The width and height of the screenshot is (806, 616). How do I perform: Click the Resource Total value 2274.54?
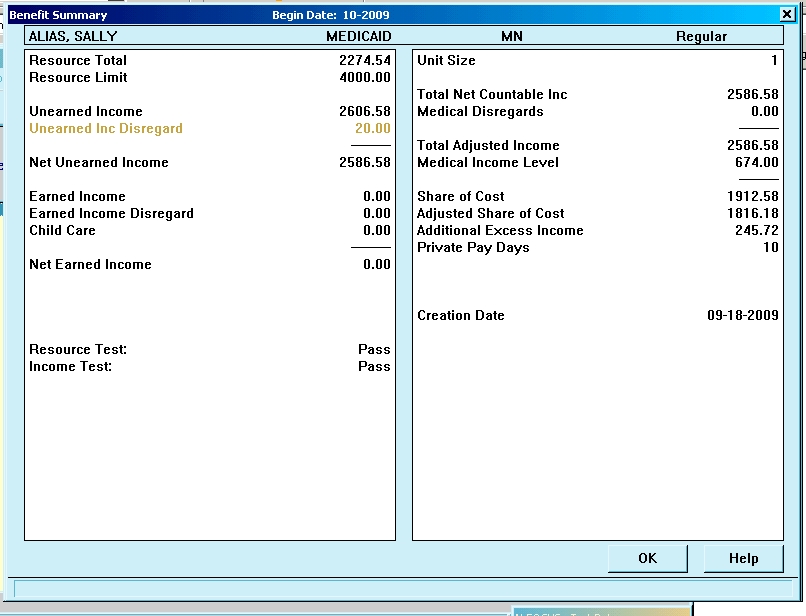click(x=365, y=61)
